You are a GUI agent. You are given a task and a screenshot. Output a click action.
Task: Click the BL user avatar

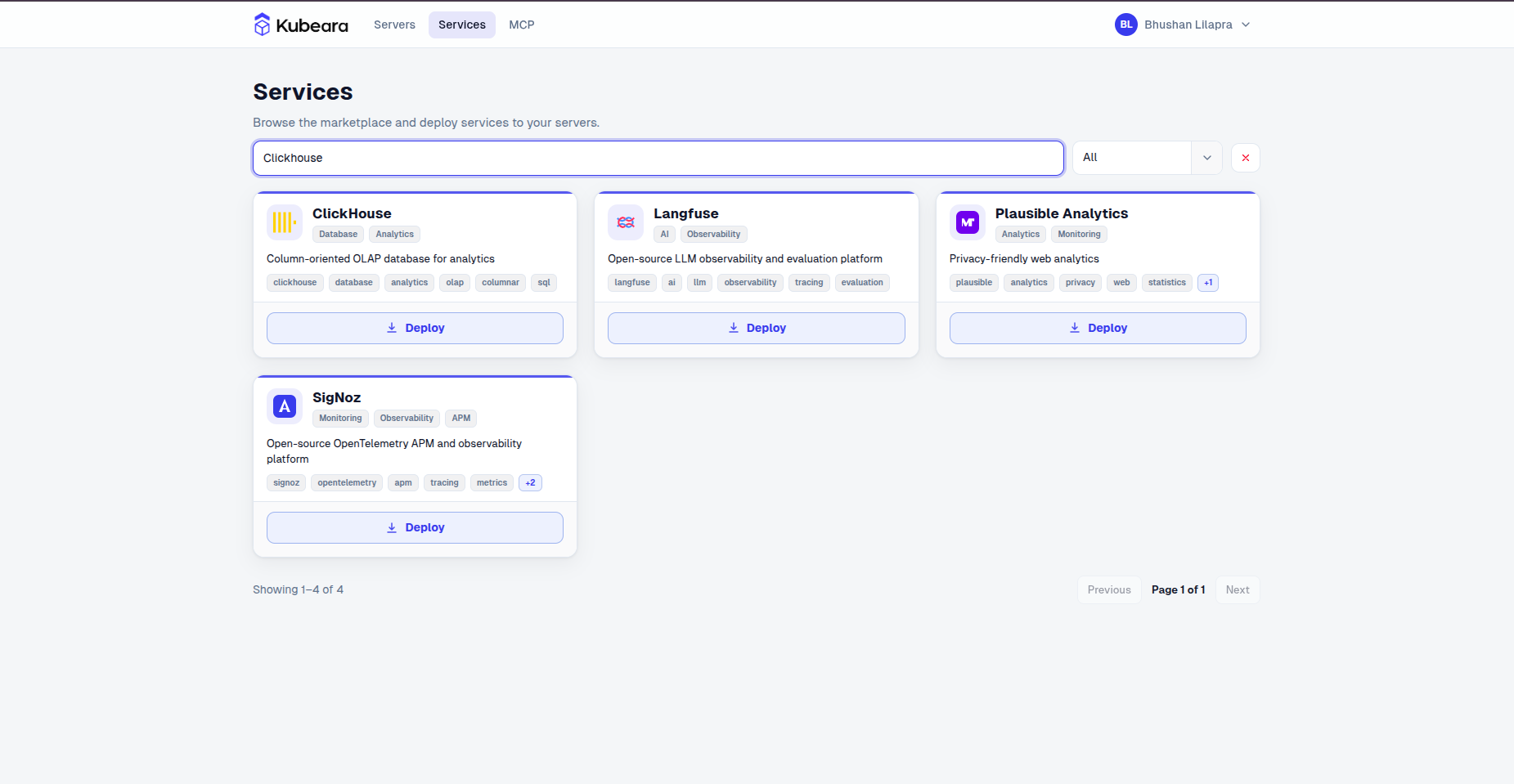click(1126, 25)
